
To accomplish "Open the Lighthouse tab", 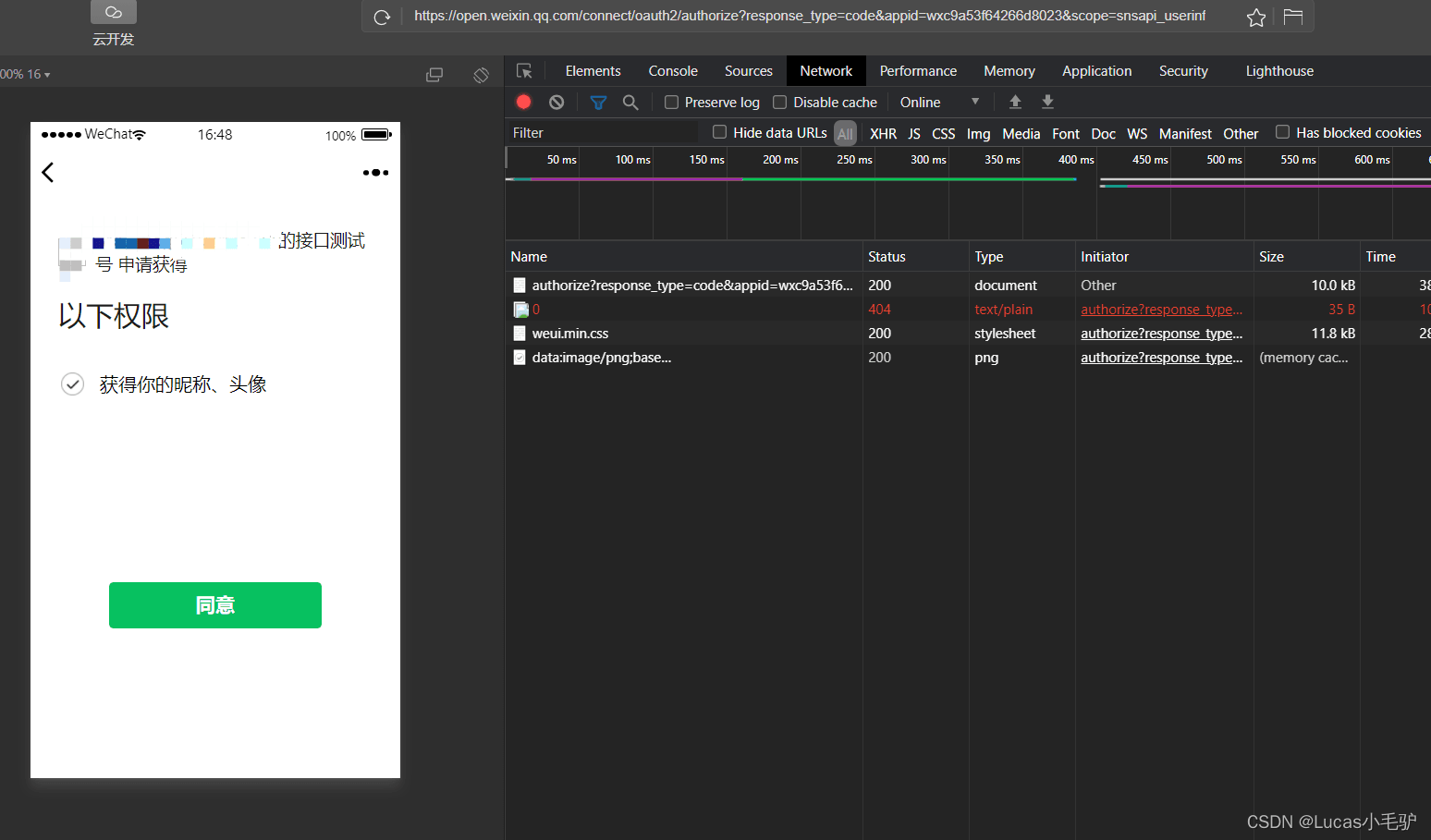I will coord(1279,71).
